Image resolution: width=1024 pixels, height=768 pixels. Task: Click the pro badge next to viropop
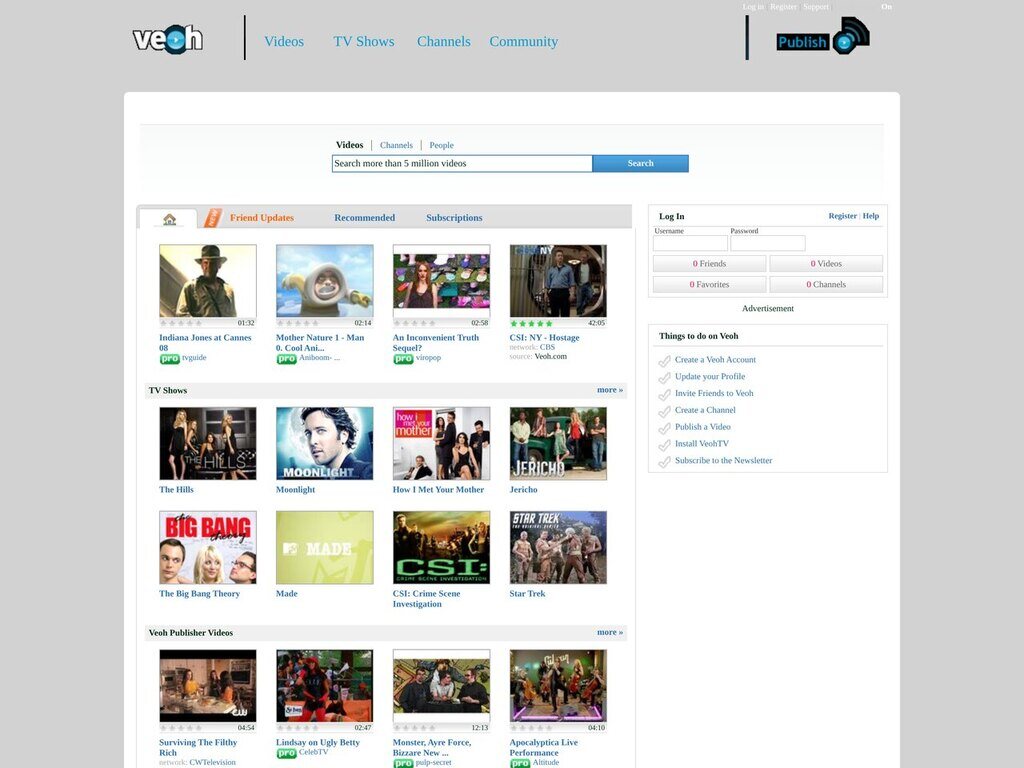click(x=403, y=359)
